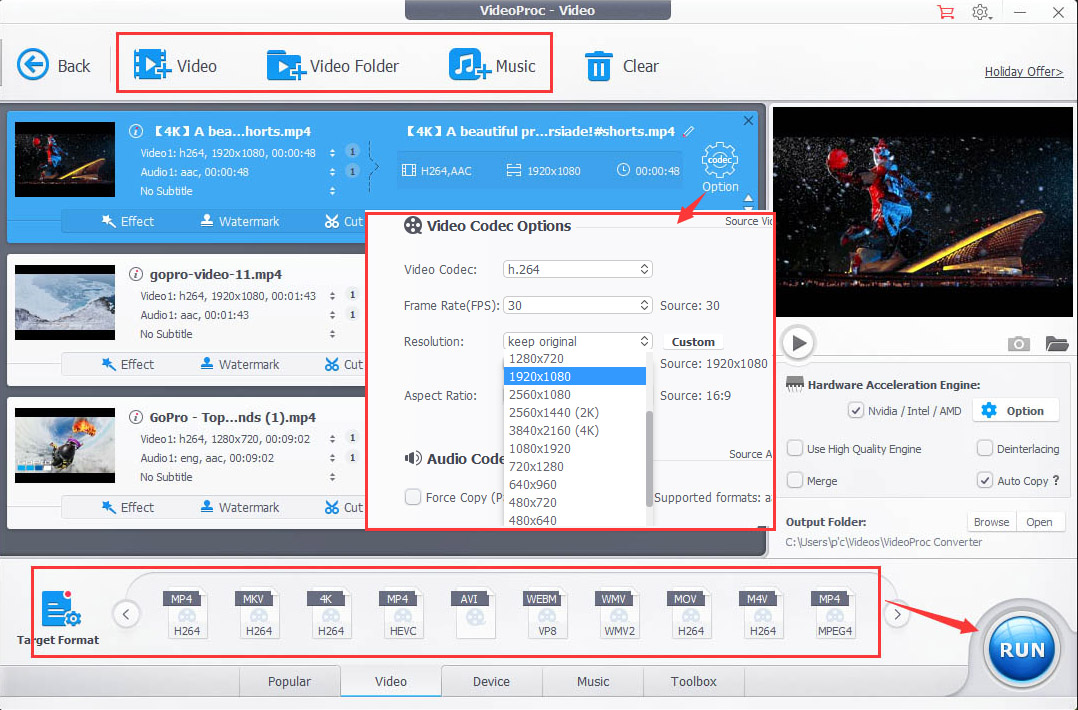Switch to the Video tab
This screenshot has width=1078, height=710.
tap(390, 681)
